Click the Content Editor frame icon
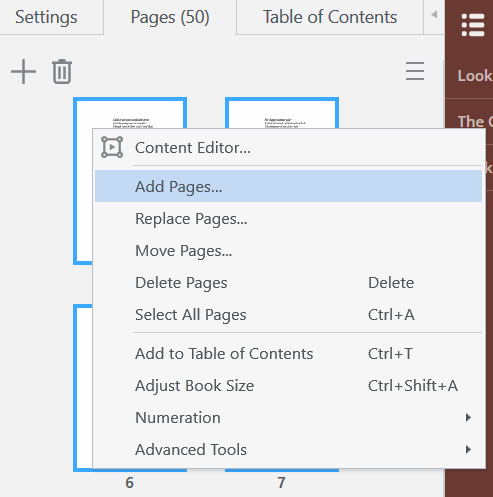 112,147
